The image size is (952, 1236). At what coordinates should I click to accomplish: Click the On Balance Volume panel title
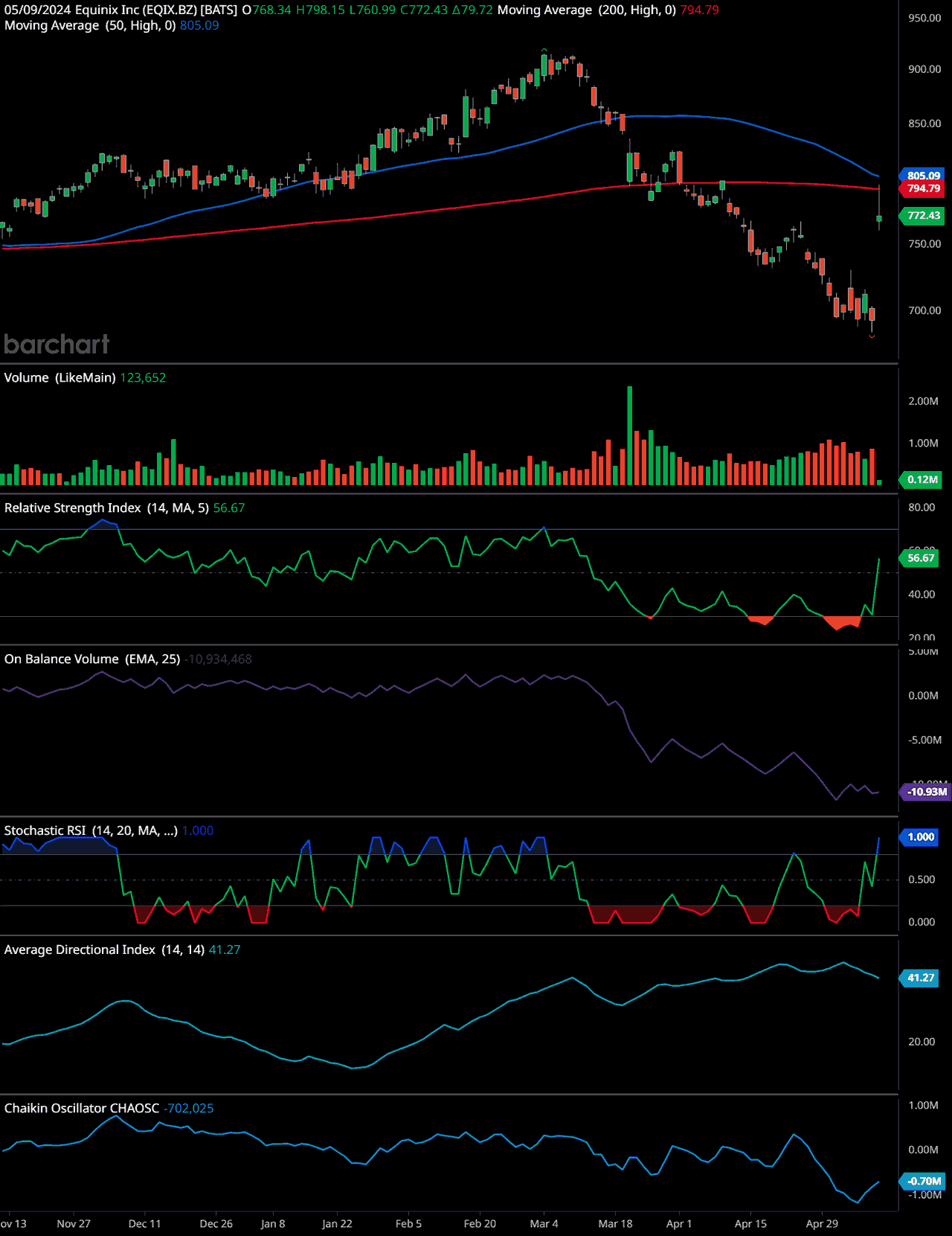click(61, 659)
